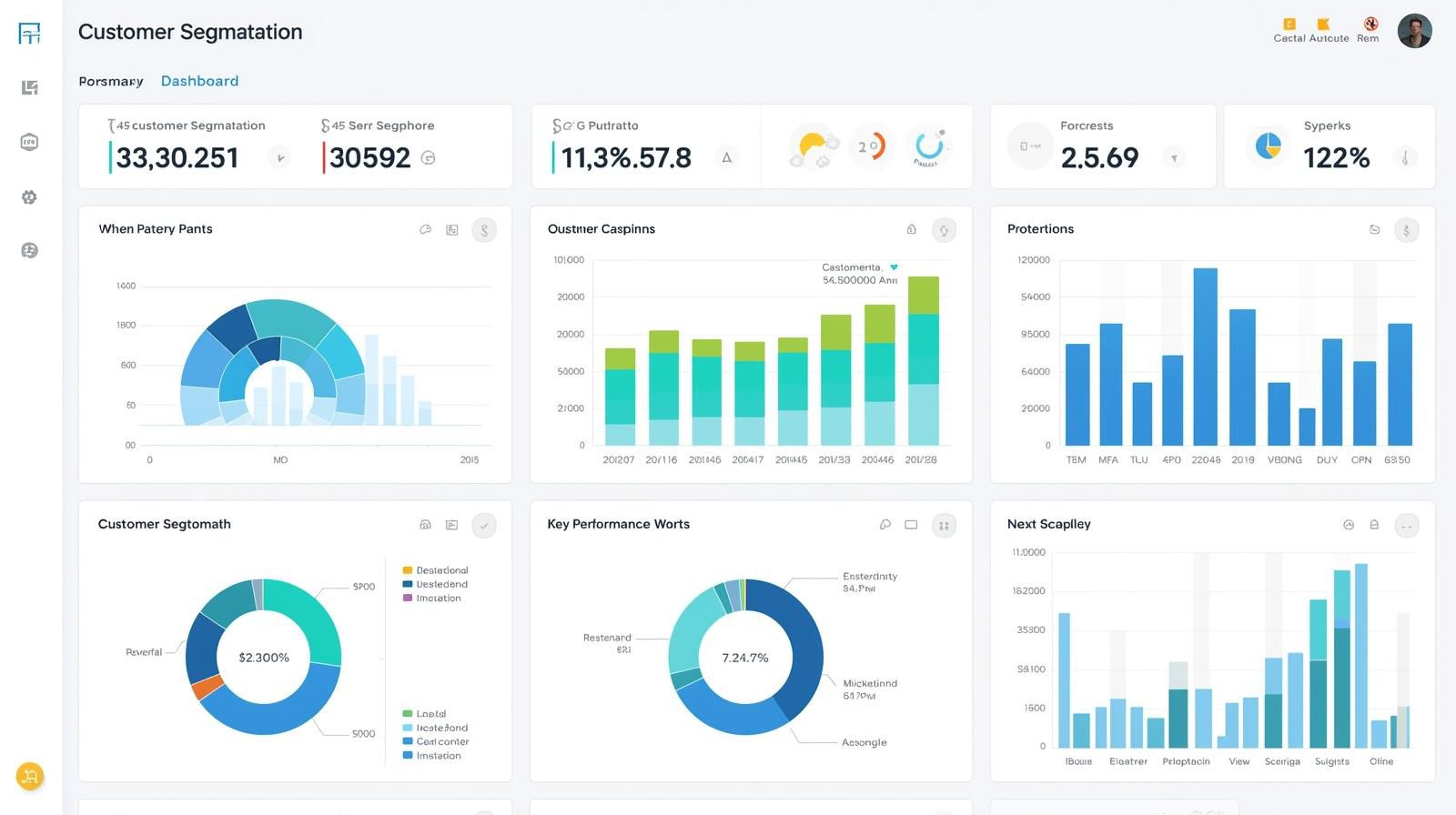The height and width of the screenshot is (815, 1456).
Task: Click lock icon in Next Scaplley panel
Action: click(x=1374, y=525)
